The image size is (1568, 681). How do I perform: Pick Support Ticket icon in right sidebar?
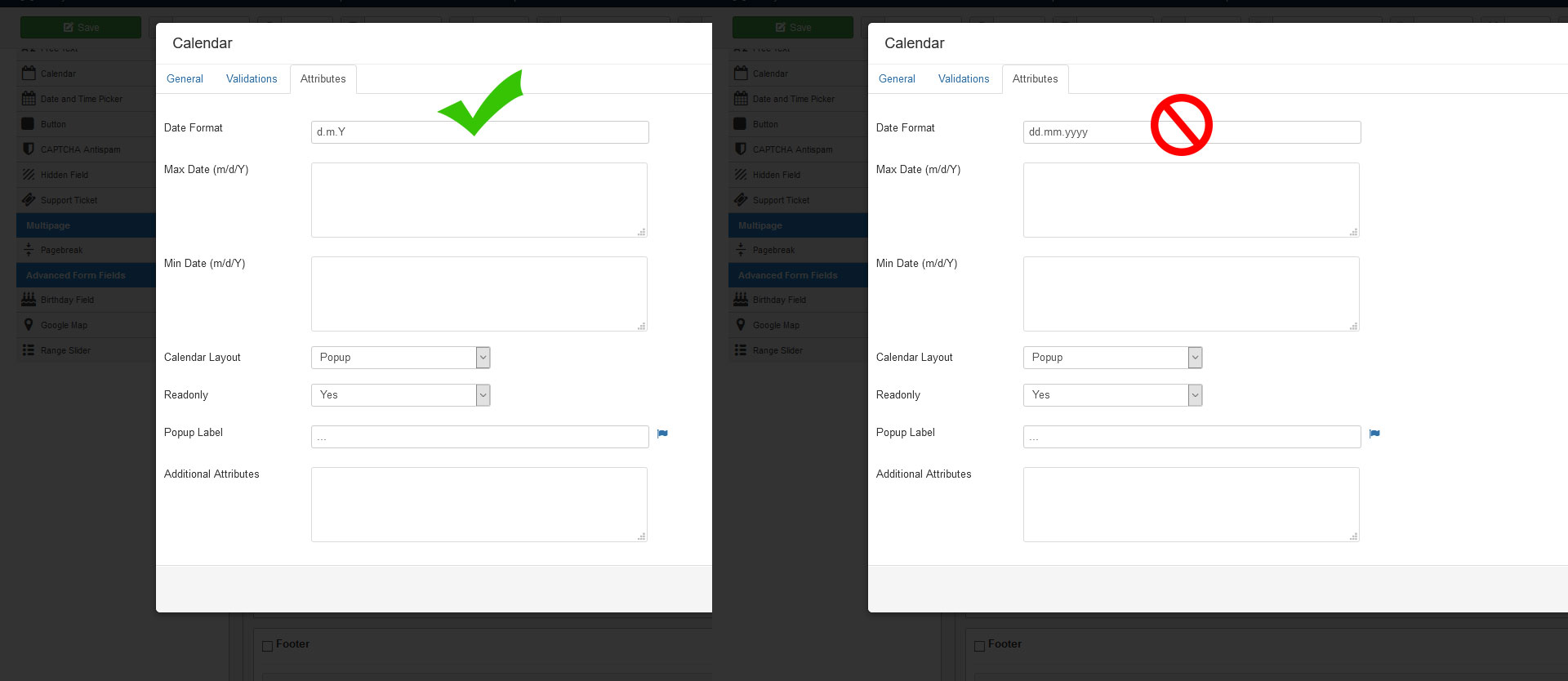point(741,199)
